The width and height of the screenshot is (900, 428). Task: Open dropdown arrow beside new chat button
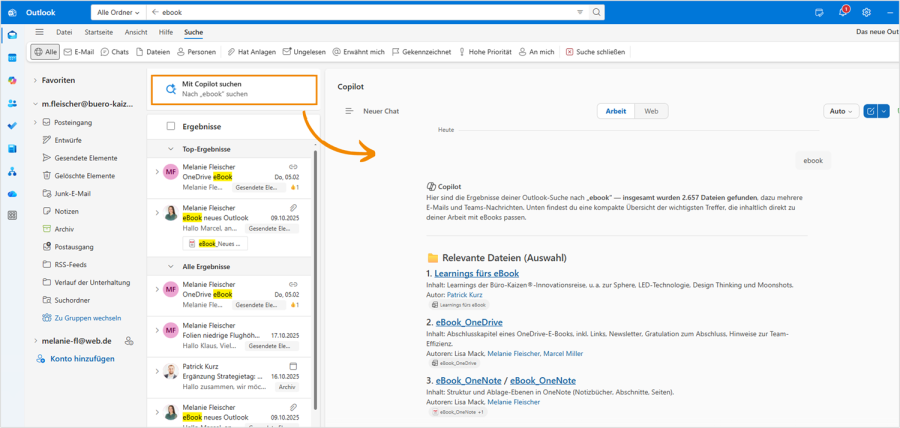(x=883, y=111)
